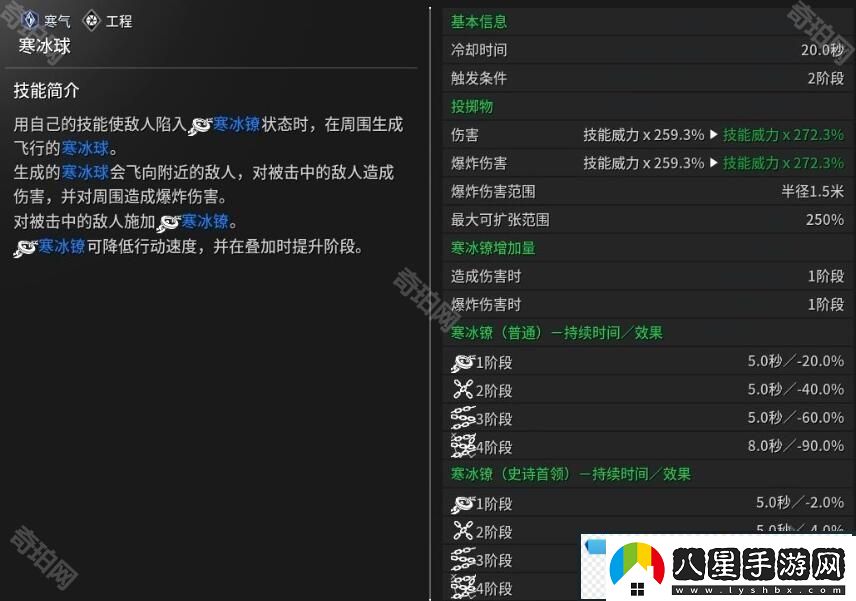Viewport: 856px width, 601px height.
Task: Click the 造成伤害时 row label
Action: pos(486,276)
